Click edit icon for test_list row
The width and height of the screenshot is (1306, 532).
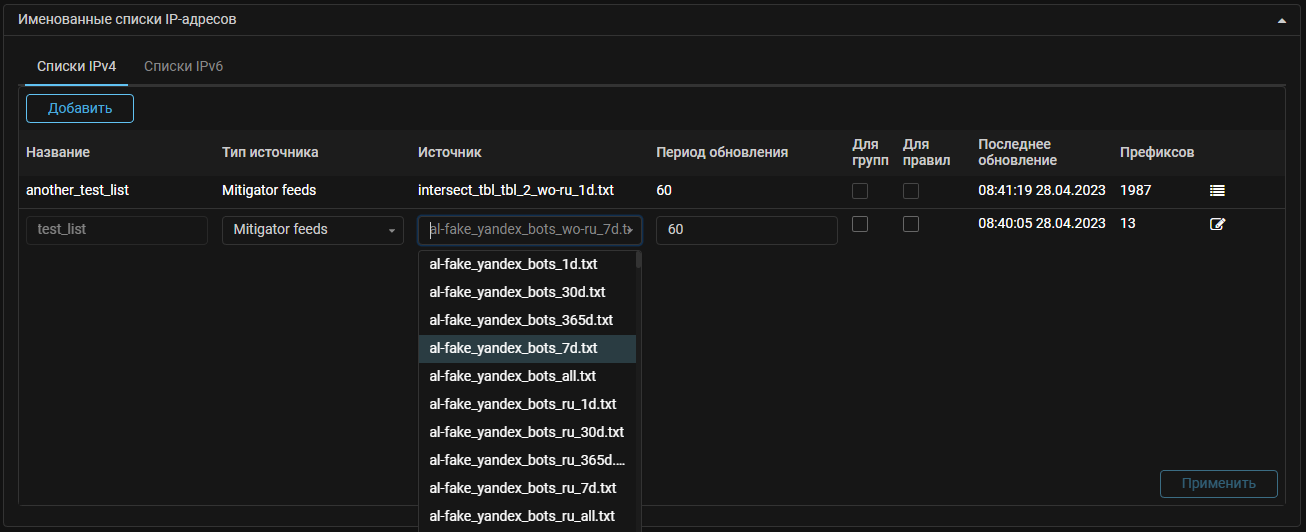(1217, 224)
